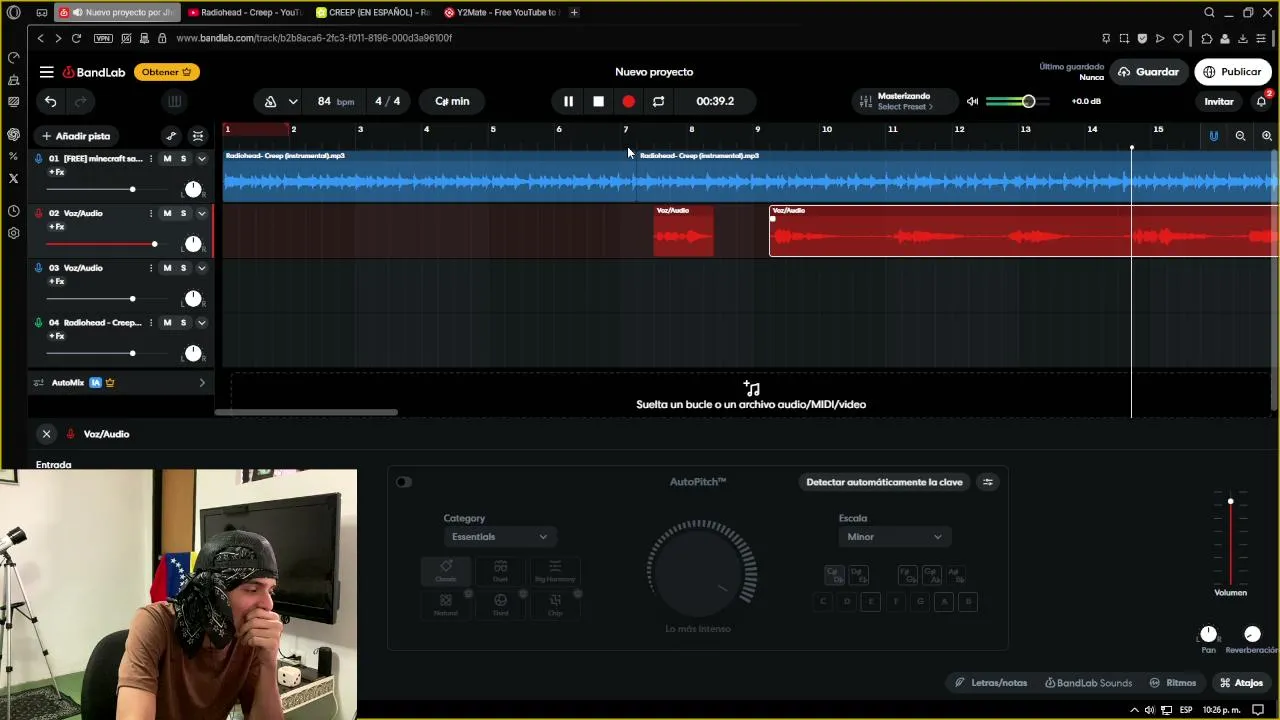
Task: Undo the last action
Action: (x=50, y=101)
